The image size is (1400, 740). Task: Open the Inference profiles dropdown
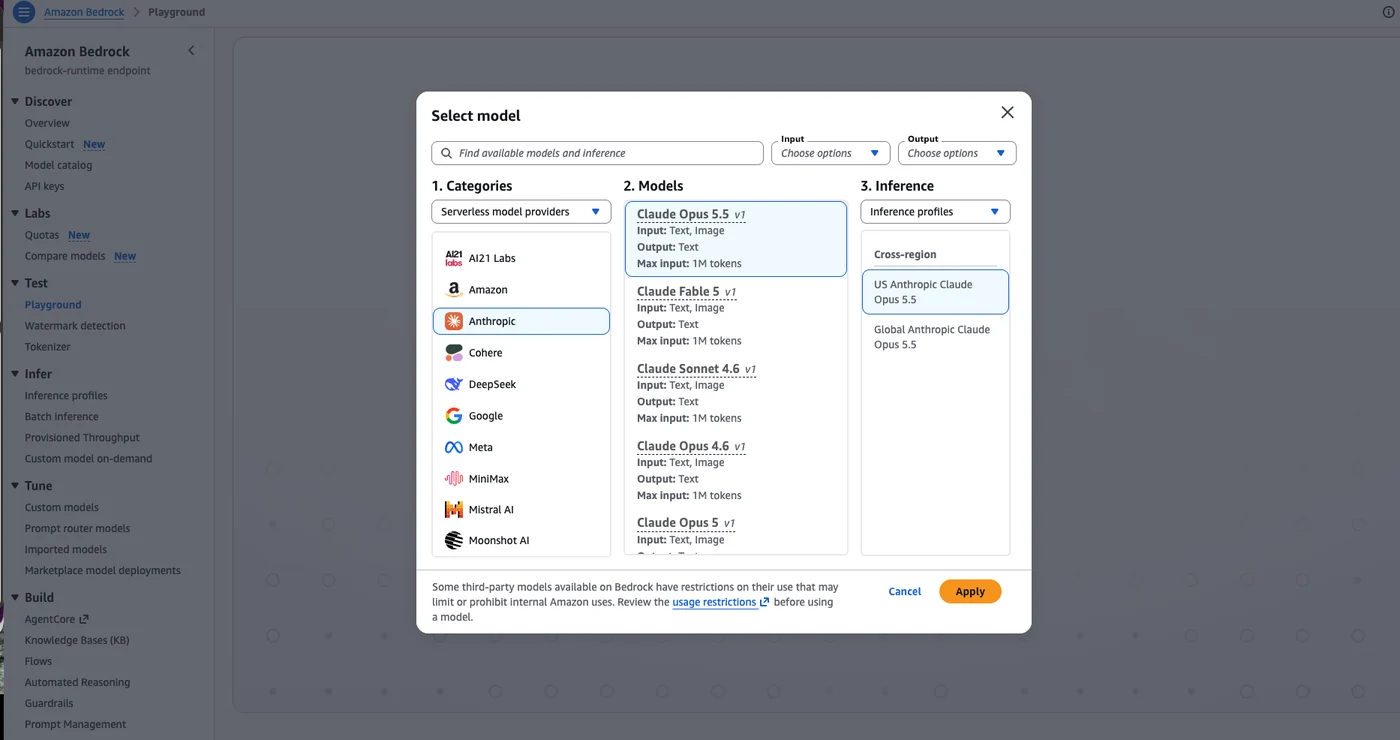(935, 212)
